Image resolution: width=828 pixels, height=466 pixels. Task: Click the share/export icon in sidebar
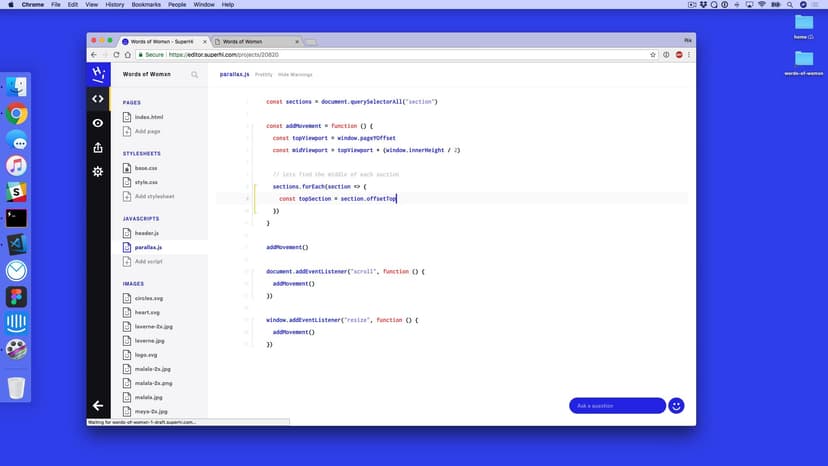(x=98, y=148)
